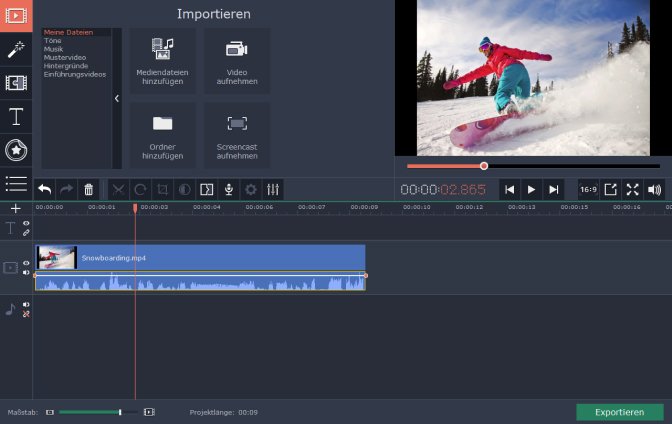Viewport: 672px width, 424px height.
Task: Open the transition wizard icon
Action: pos(207,189)
